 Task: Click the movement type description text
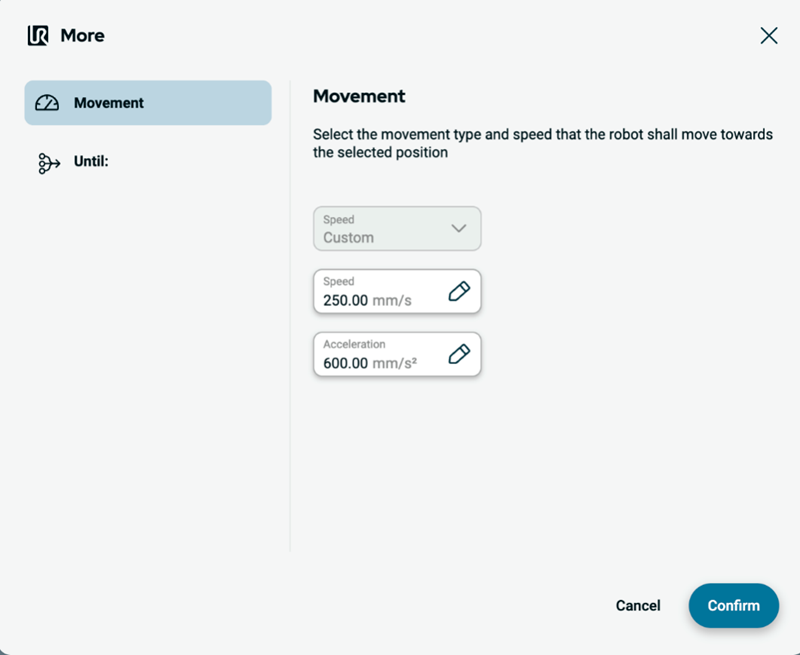pyautogui.click(x=542, y=143)
